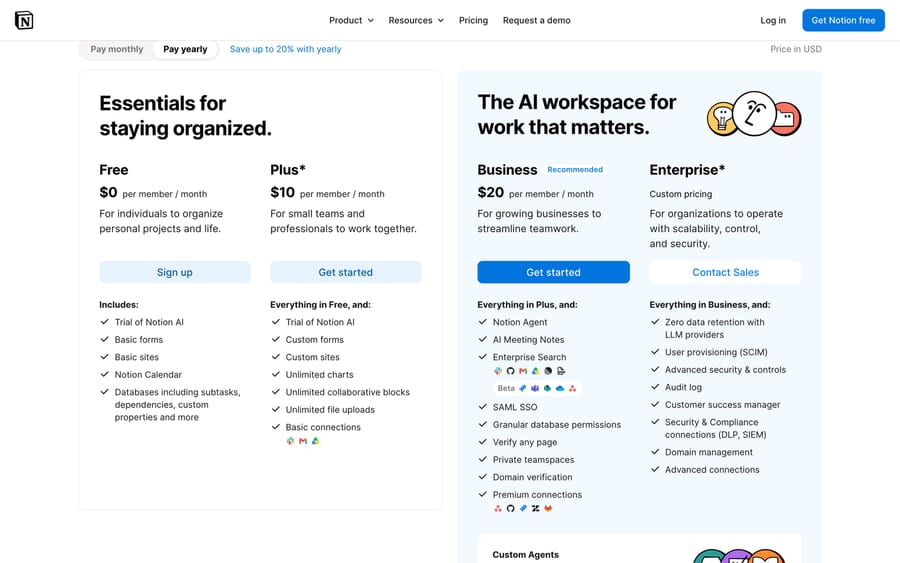This screenshot has width=900, height=563.
Task: Click the red avatar illustration
Action: tap(788, 119)
